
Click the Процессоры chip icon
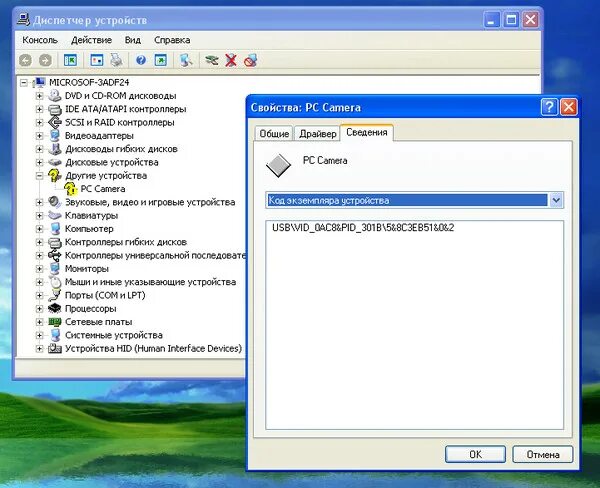tap(55, 308)
